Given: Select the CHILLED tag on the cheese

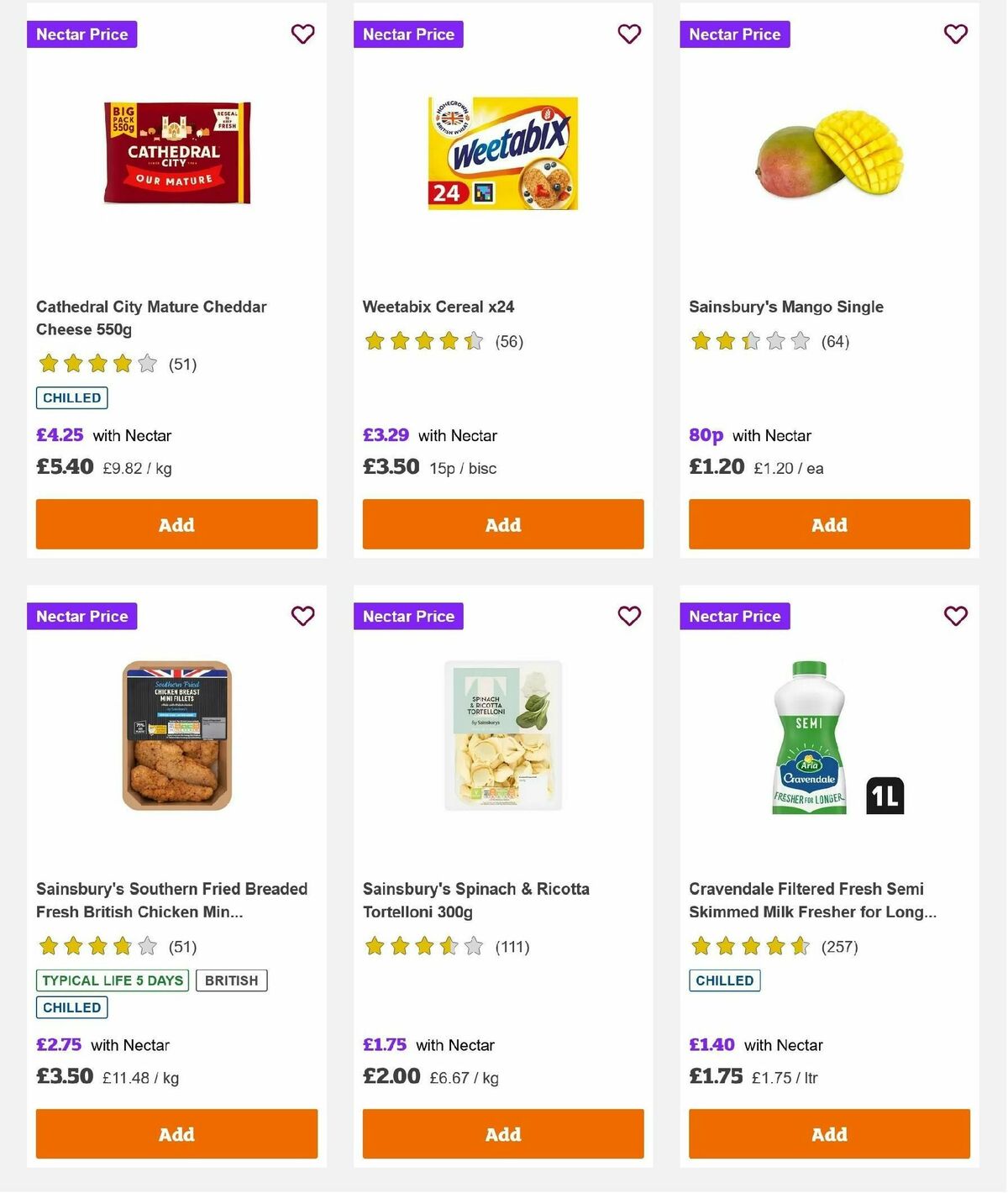Looking at the screenshot, I should point(71,397).
